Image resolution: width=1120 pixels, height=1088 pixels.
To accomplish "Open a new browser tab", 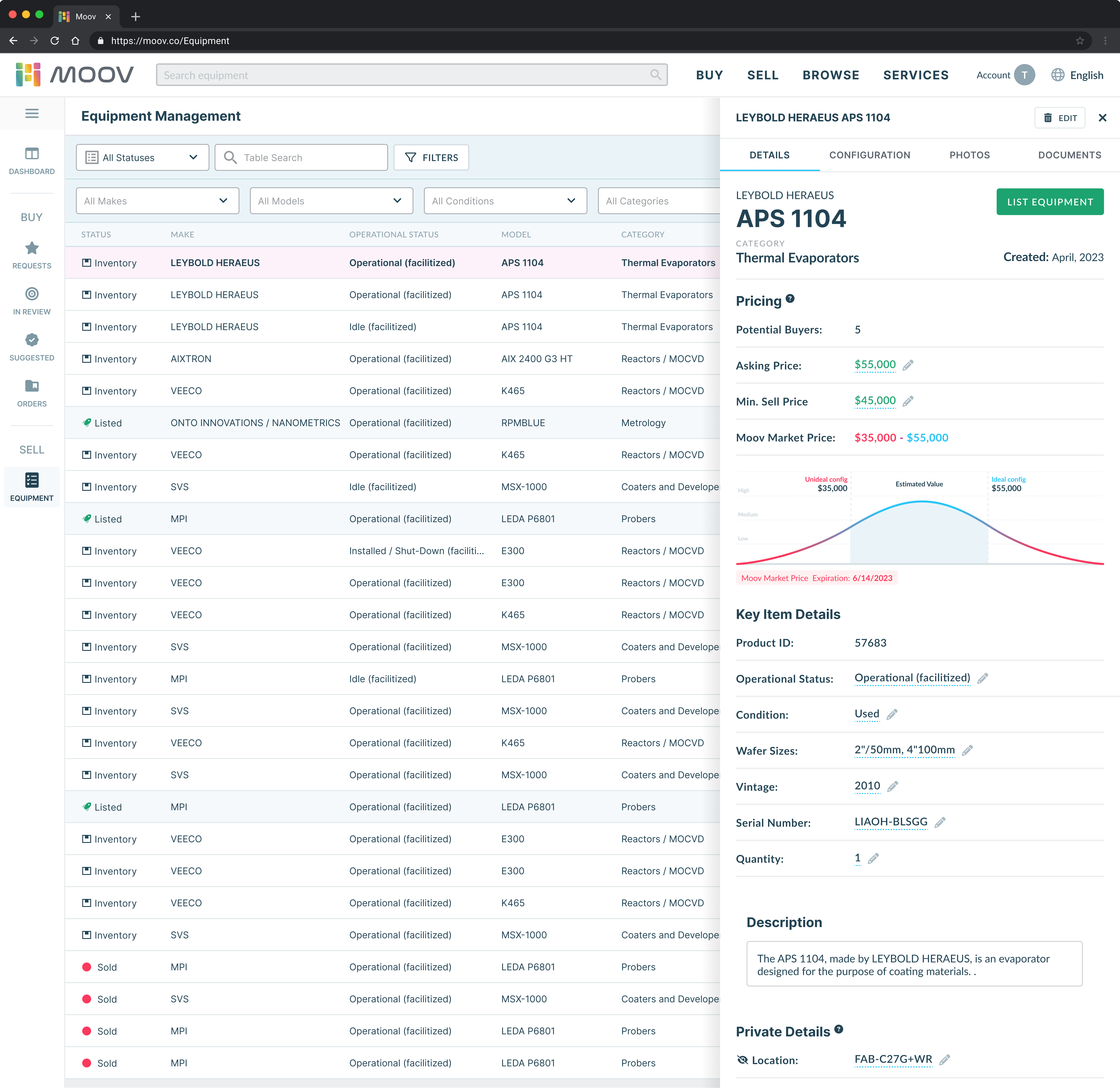I will [x=135, y=17].
